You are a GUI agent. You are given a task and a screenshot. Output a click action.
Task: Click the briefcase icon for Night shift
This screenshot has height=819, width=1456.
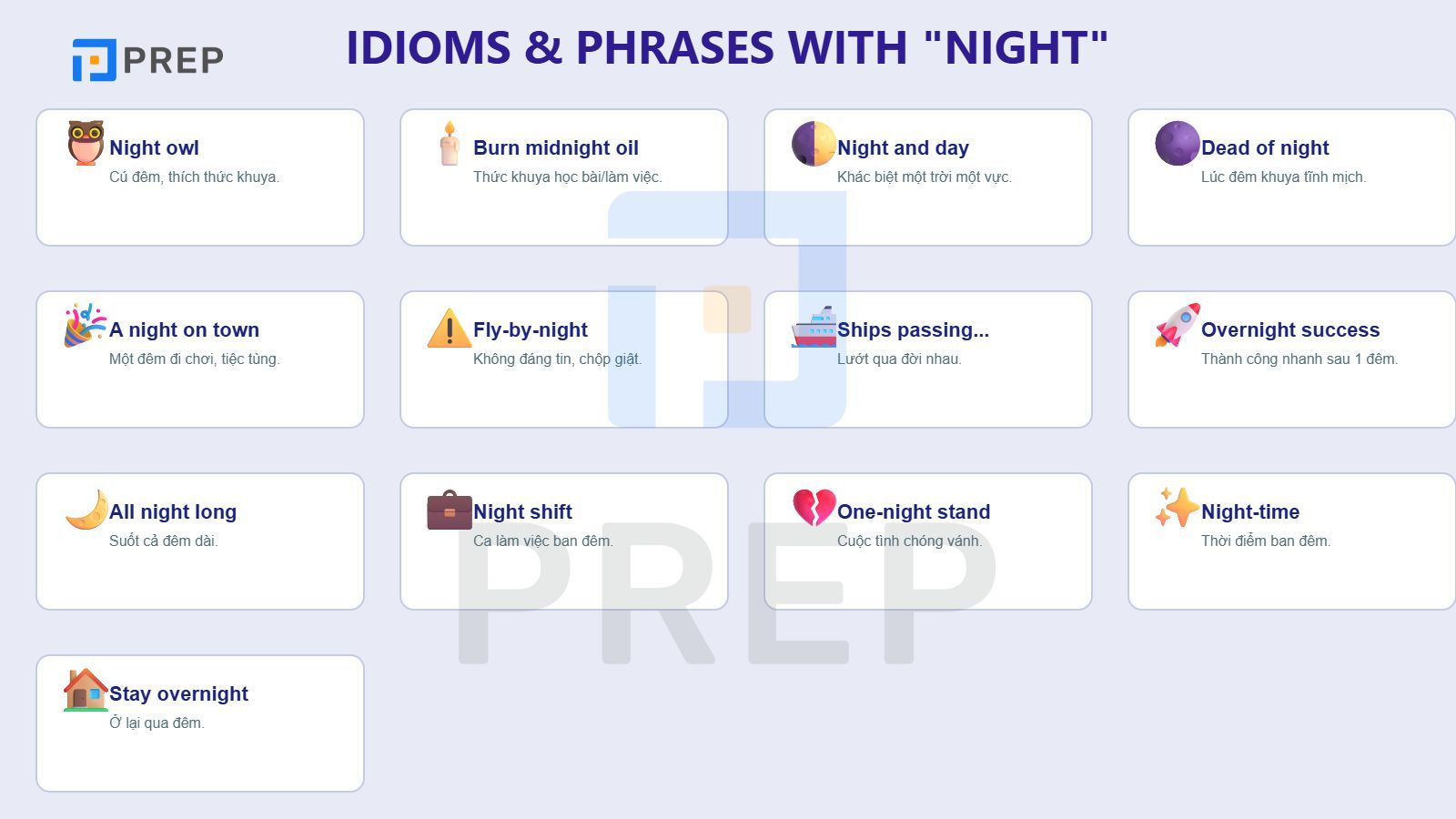(x=450, y=510)
